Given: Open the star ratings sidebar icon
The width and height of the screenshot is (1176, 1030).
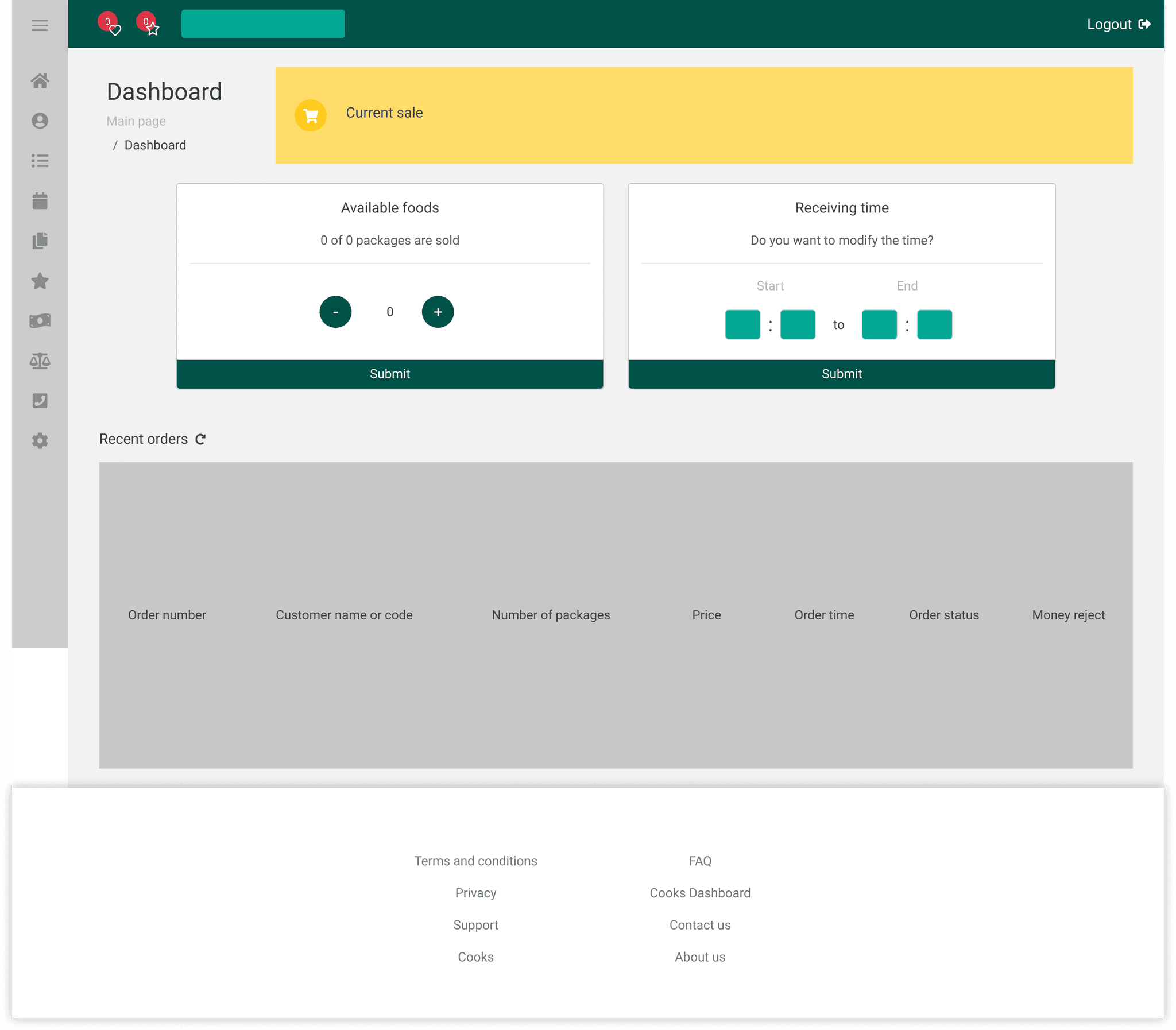Looking at the screenshot, I should 40,281.
